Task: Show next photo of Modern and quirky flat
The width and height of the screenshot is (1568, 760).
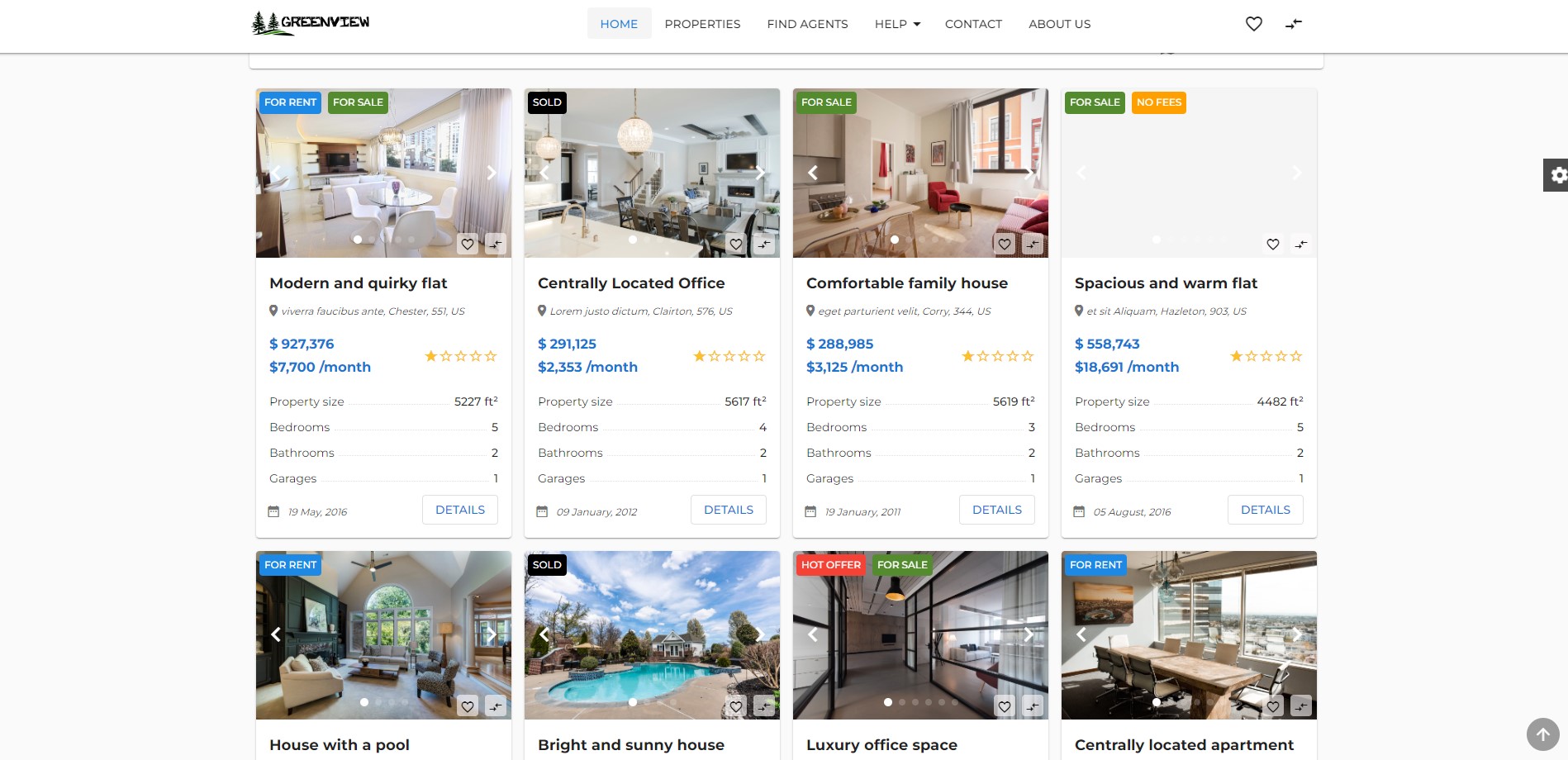Action: [492, 173]
